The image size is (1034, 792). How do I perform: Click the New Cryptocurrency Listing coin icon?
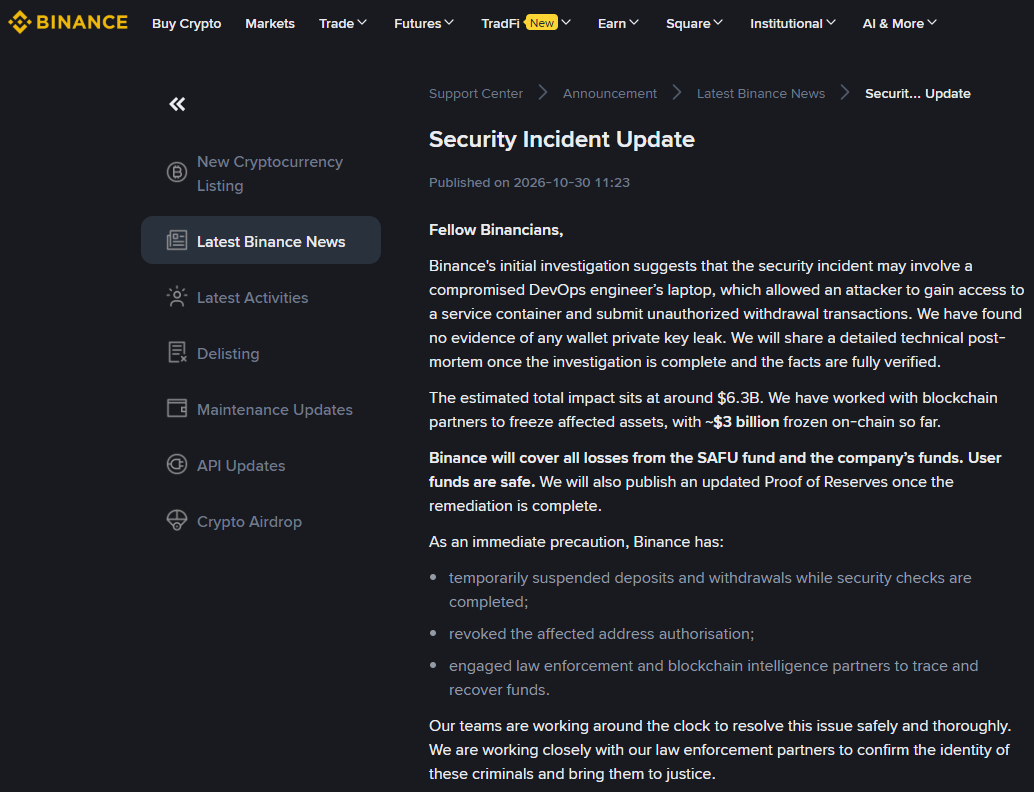[x=177, y=172]
